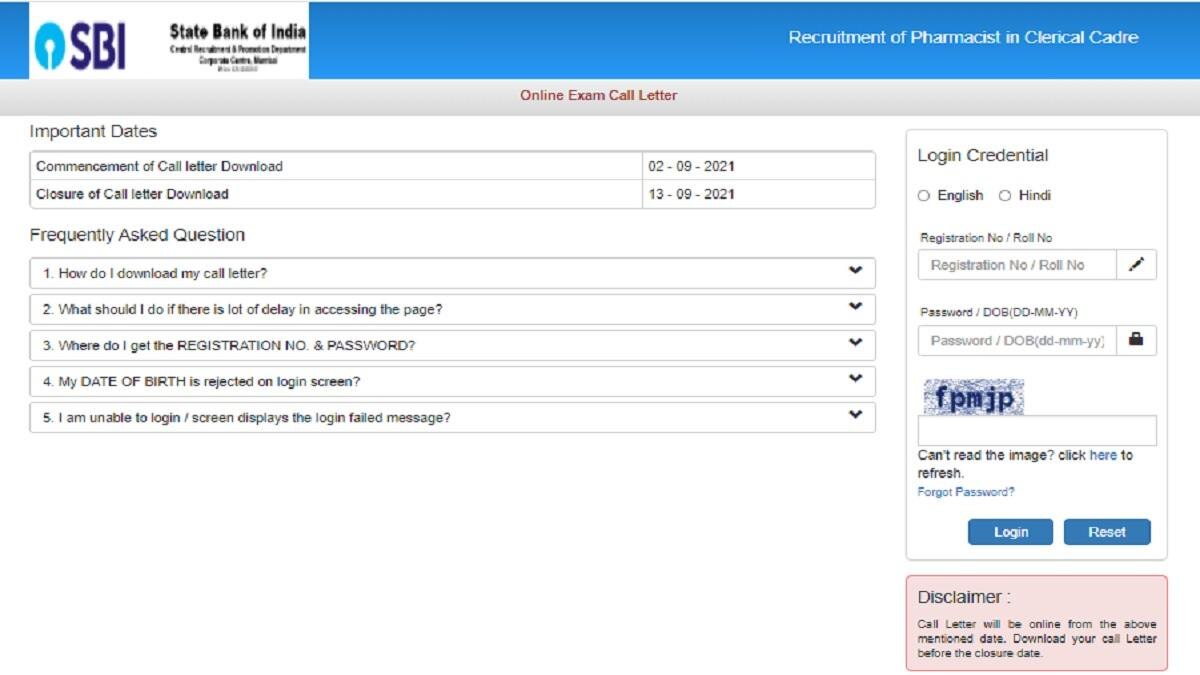1200x675 pixels.
Task: Click the Reset button
Action: pyautogui.click(x=1107, y=531)
